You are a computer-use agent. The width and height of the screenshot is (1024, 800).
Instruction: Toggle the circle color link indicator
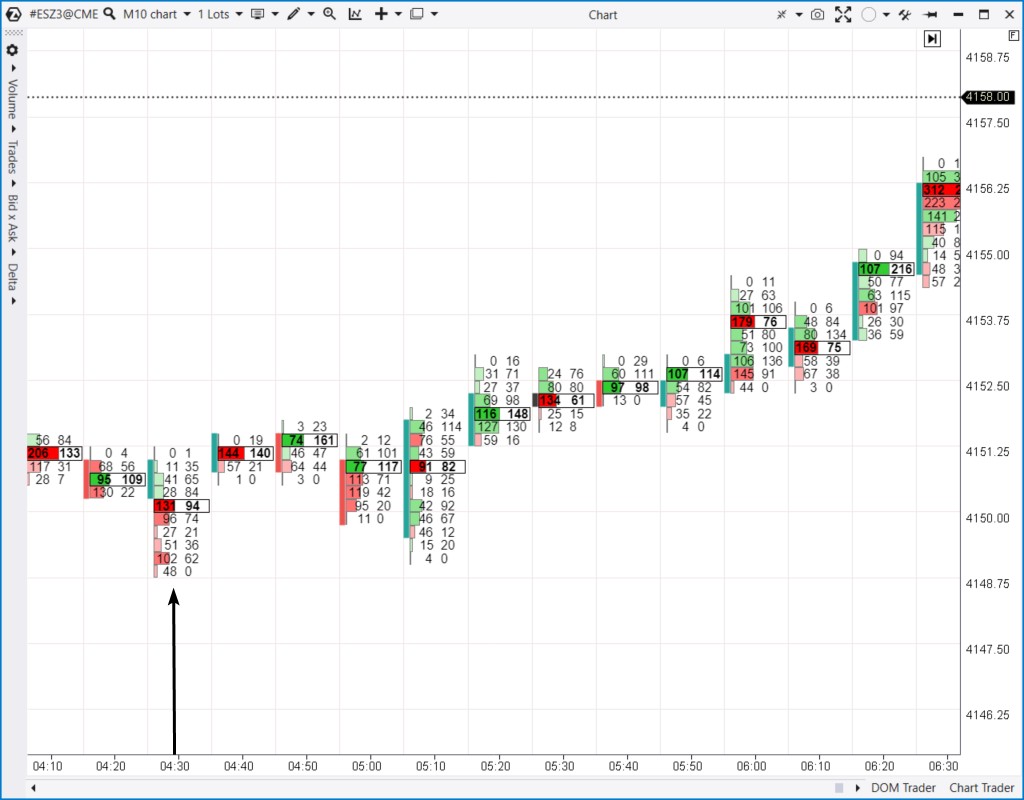point(869,15)
